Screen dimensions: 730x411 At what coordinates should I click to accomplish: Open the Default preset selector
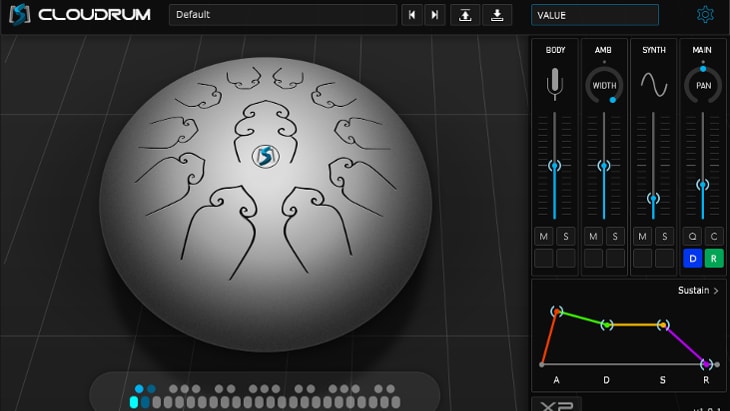[283, 15]
